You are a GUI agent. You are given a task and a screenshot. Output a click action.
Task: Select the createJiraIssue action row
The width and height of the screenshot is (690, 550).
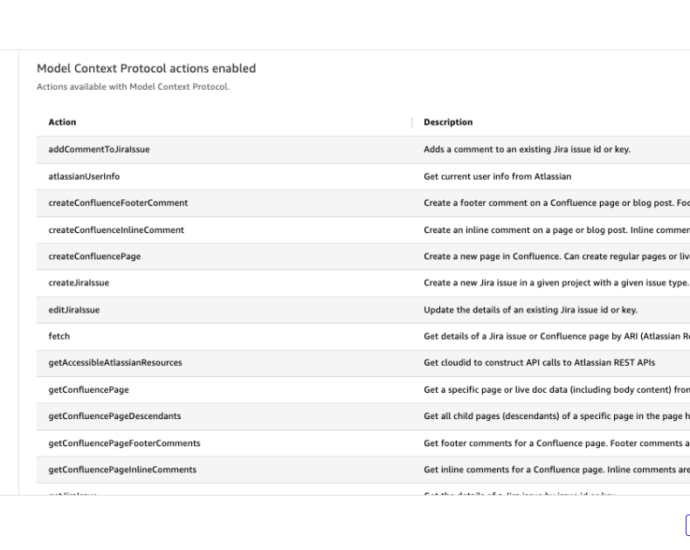pos(79,283)
